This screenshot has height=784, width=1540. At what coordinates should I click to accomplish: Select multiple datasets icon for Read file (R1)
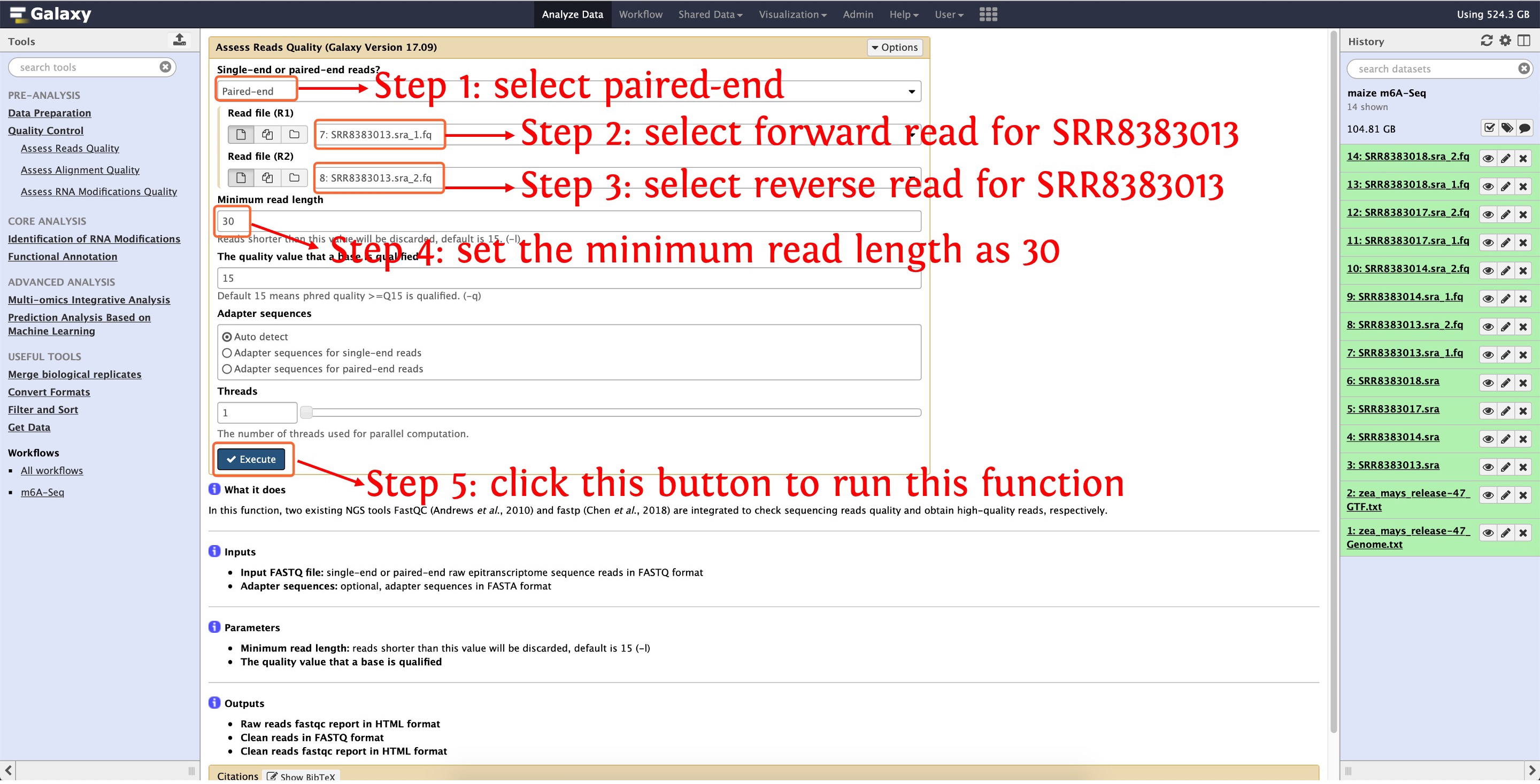coord(267,135)
